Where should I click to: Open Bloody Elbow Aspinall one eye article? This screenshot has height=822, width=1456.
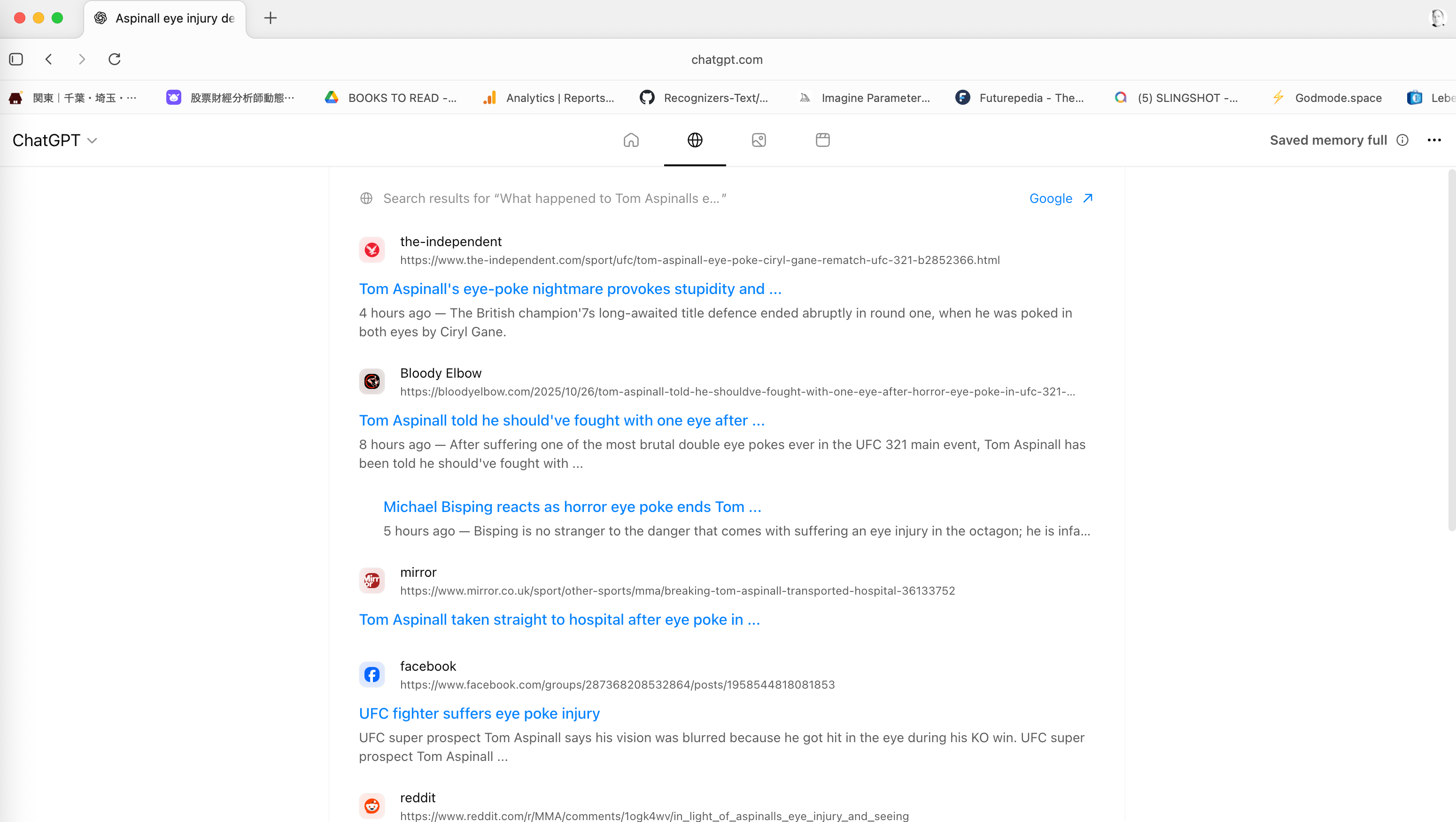pyautogui.click(x=561, y=420)
